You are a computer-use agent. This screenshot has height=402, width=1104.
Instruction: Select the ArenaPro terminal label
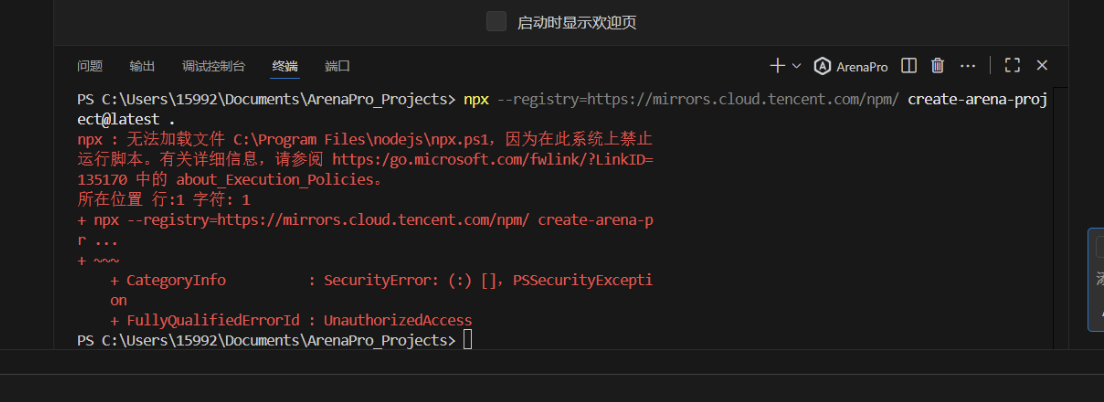862,67
